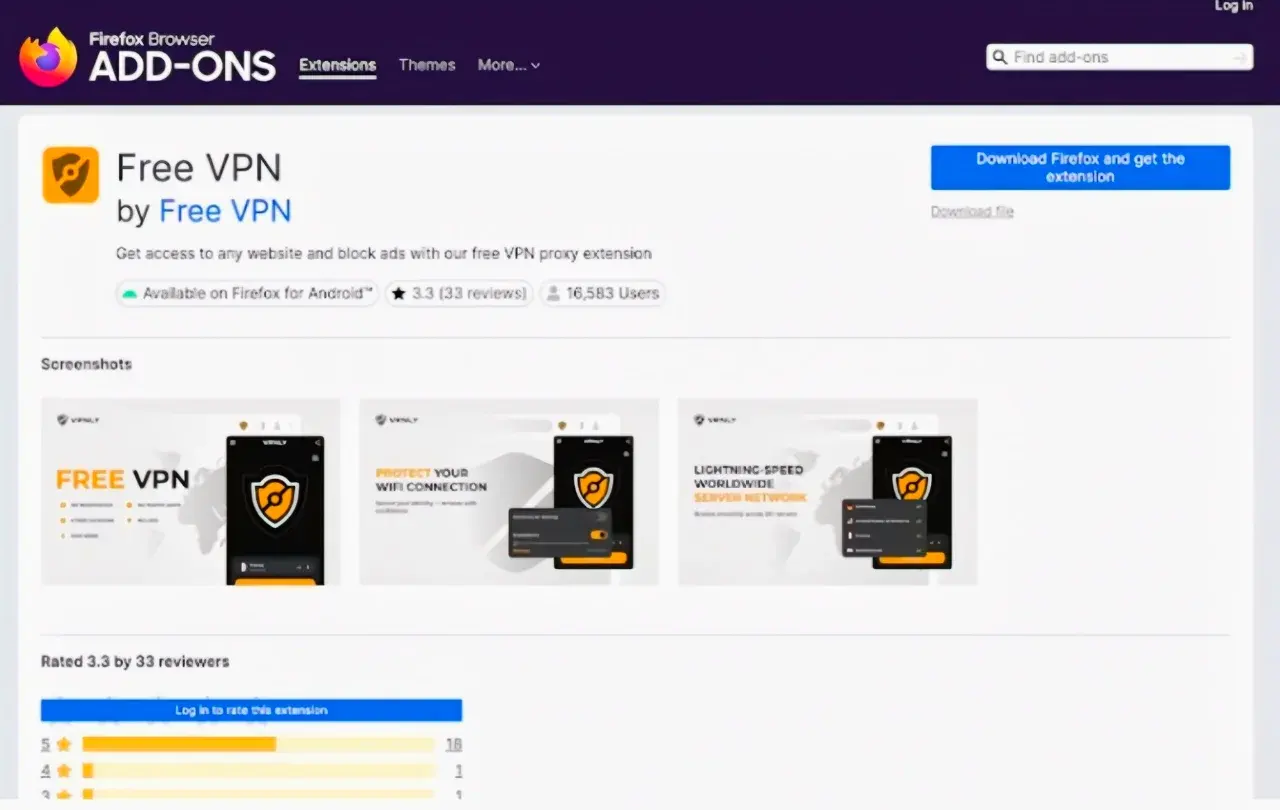Click the search submit arrow icon

[x=1241, y=58]
